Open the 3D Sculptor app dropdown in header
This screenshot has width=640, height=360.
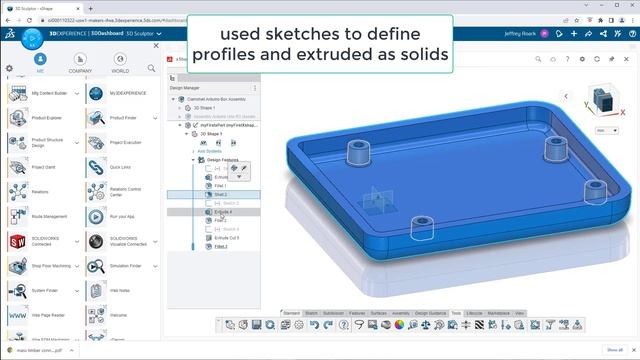(x=159, y=34)
